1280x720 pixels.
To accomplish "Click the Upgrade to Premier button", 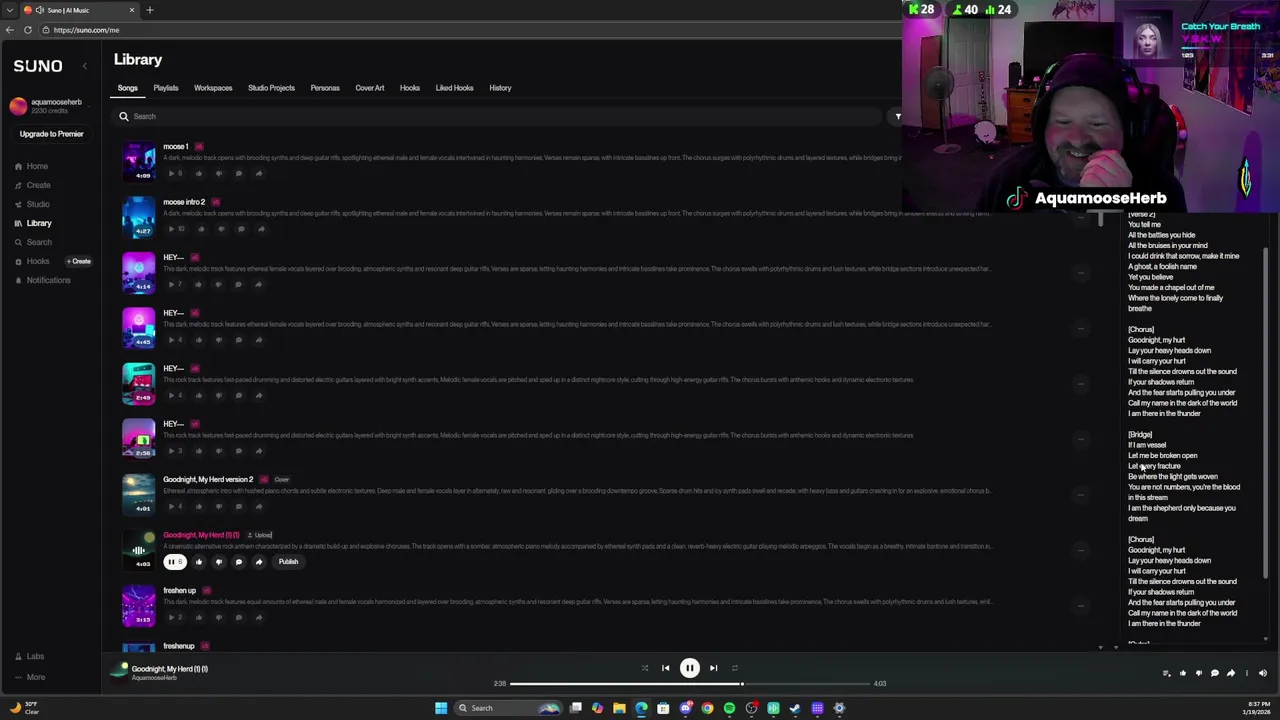I will (51, 134).
